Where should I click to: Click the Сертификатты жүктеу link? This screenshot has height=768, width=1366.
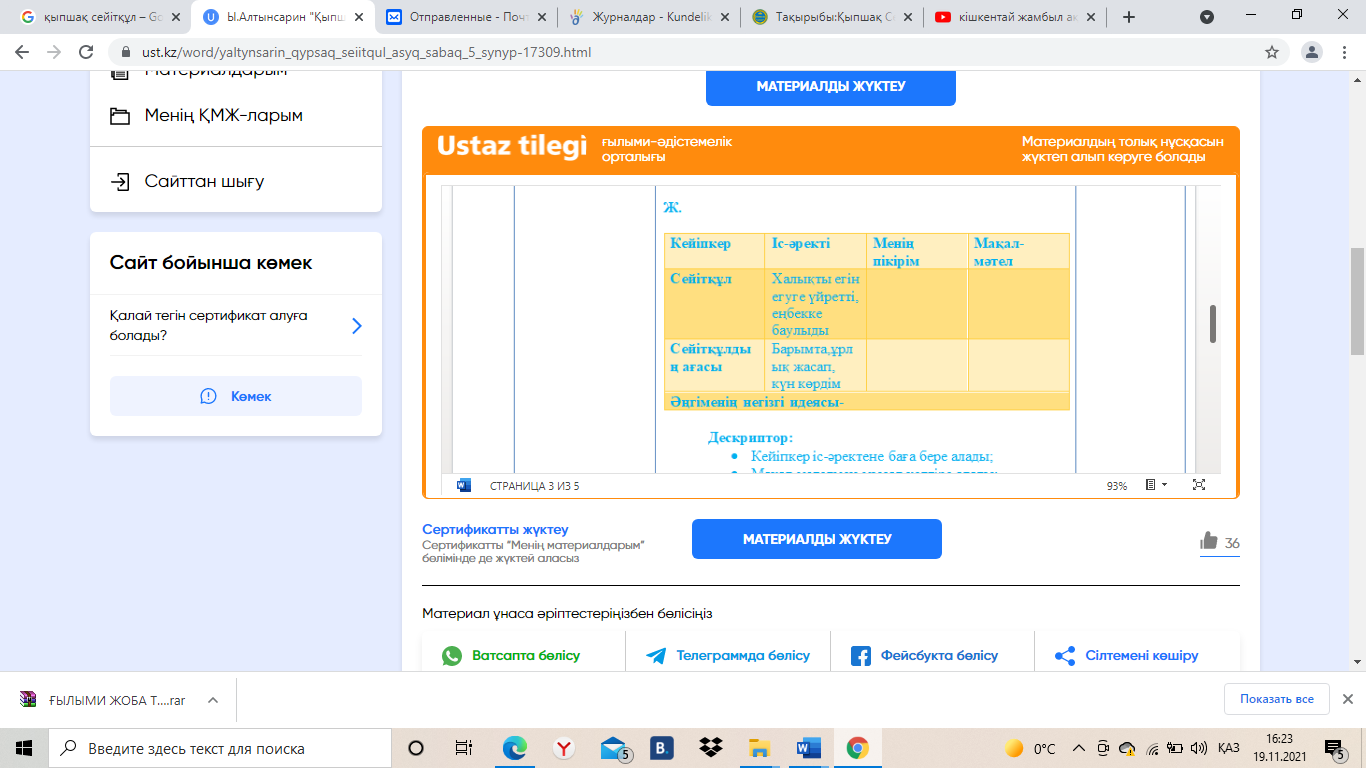[495, 529]
